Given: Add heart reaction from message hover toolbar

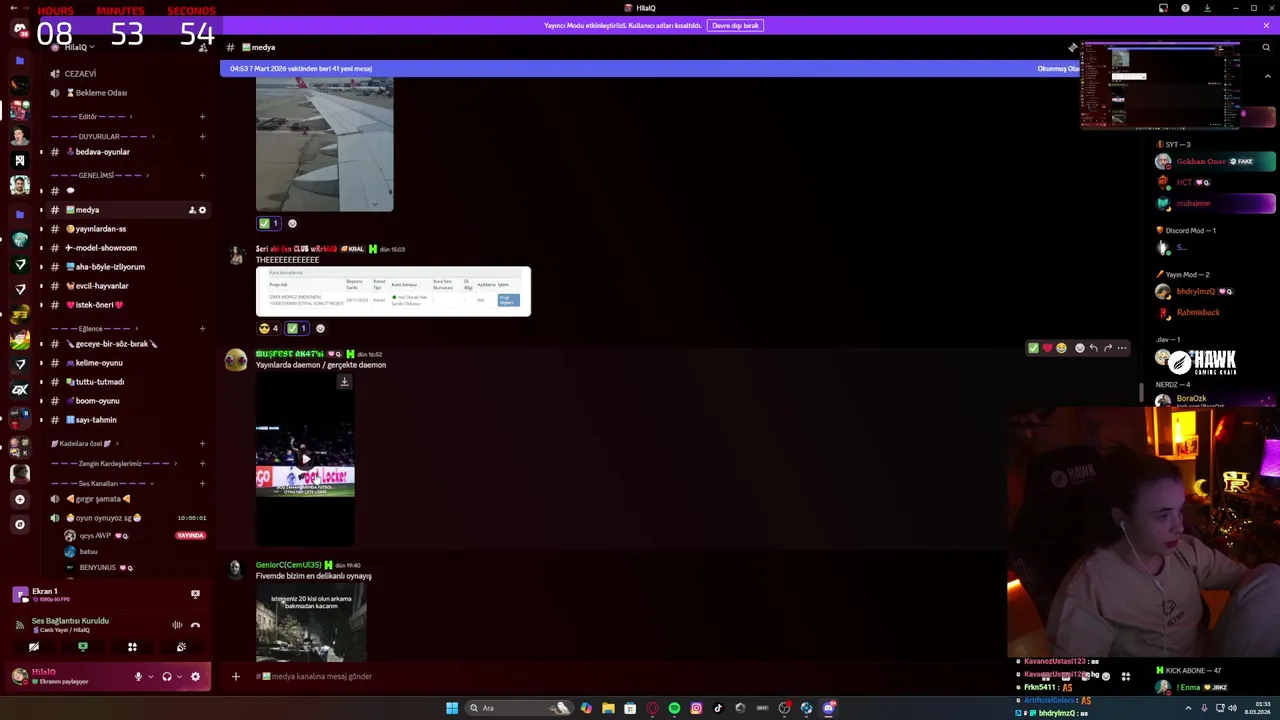Looking at the screenshot, I should pos(1047,348).
